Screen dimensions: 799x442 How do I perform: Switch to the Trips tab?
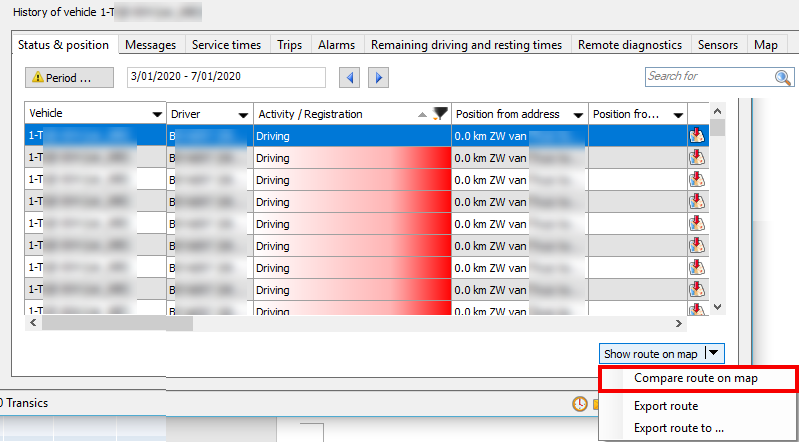click(x=289, y=45)
